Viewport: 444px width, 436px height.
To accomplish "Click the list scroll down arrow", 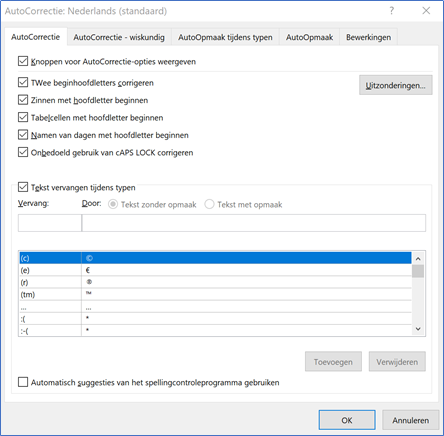I will (418, 329).
